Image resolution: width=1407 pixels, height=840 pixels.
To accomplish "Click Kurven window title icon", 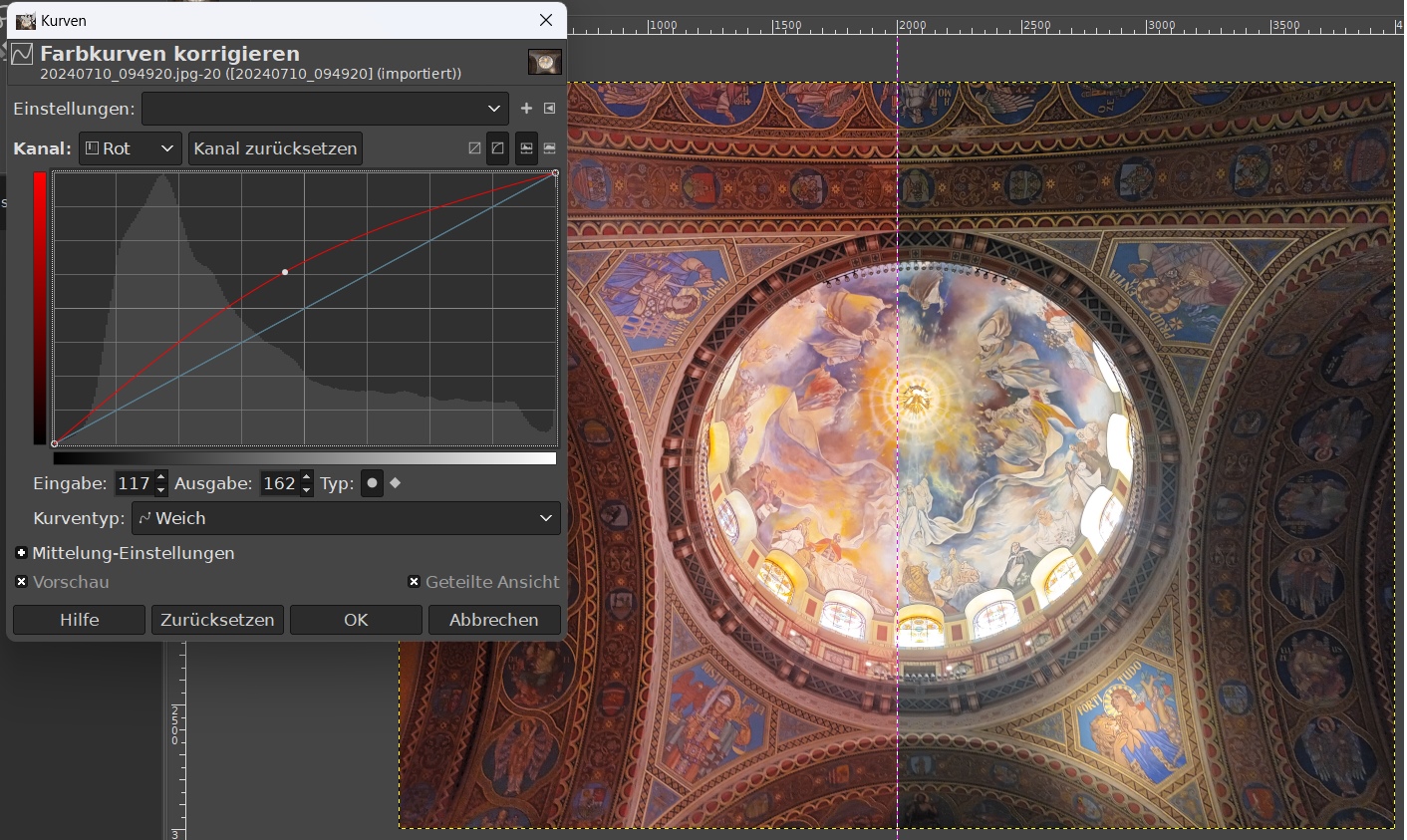I will [26, 21].
